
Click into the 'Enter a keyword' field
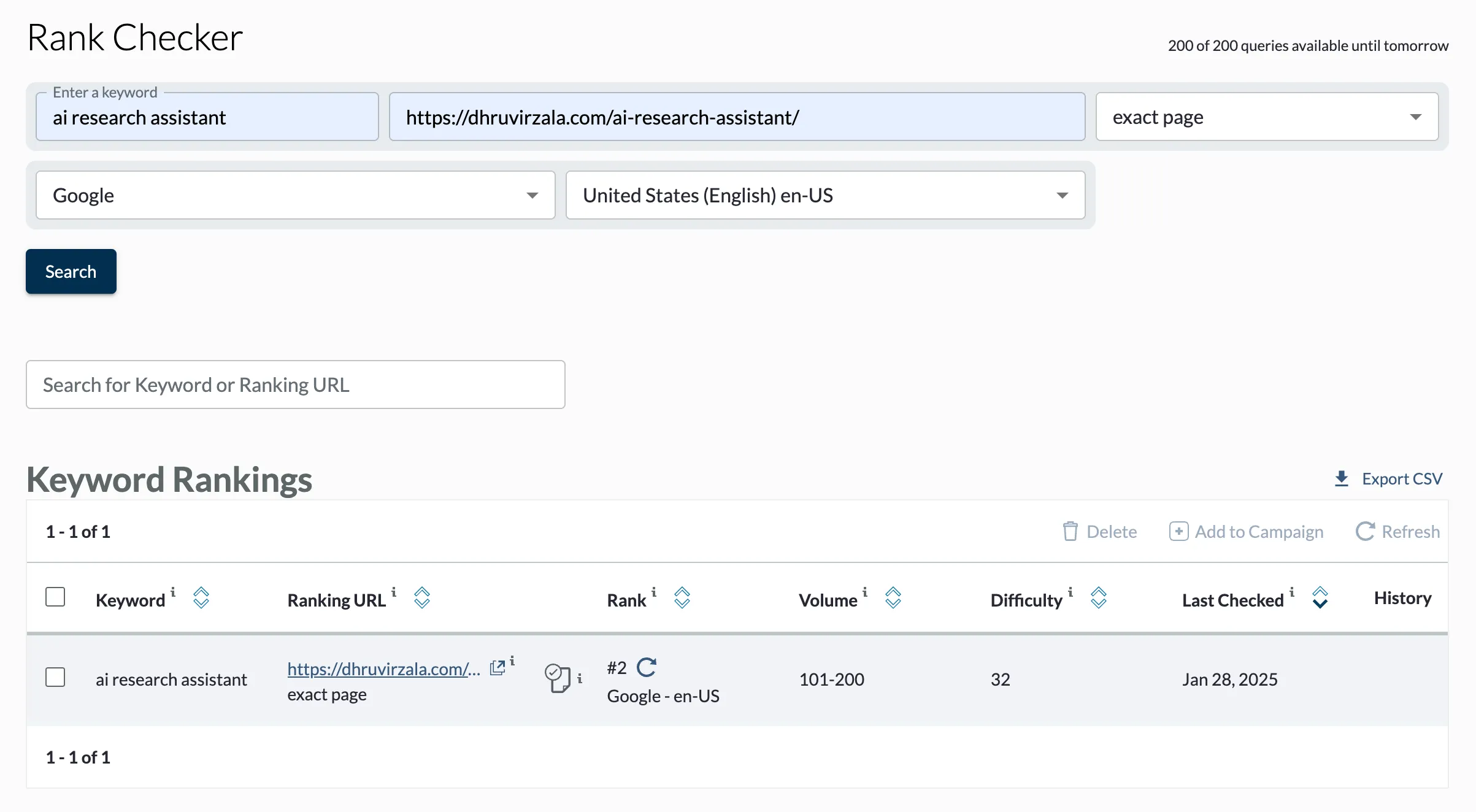(207, 117)
